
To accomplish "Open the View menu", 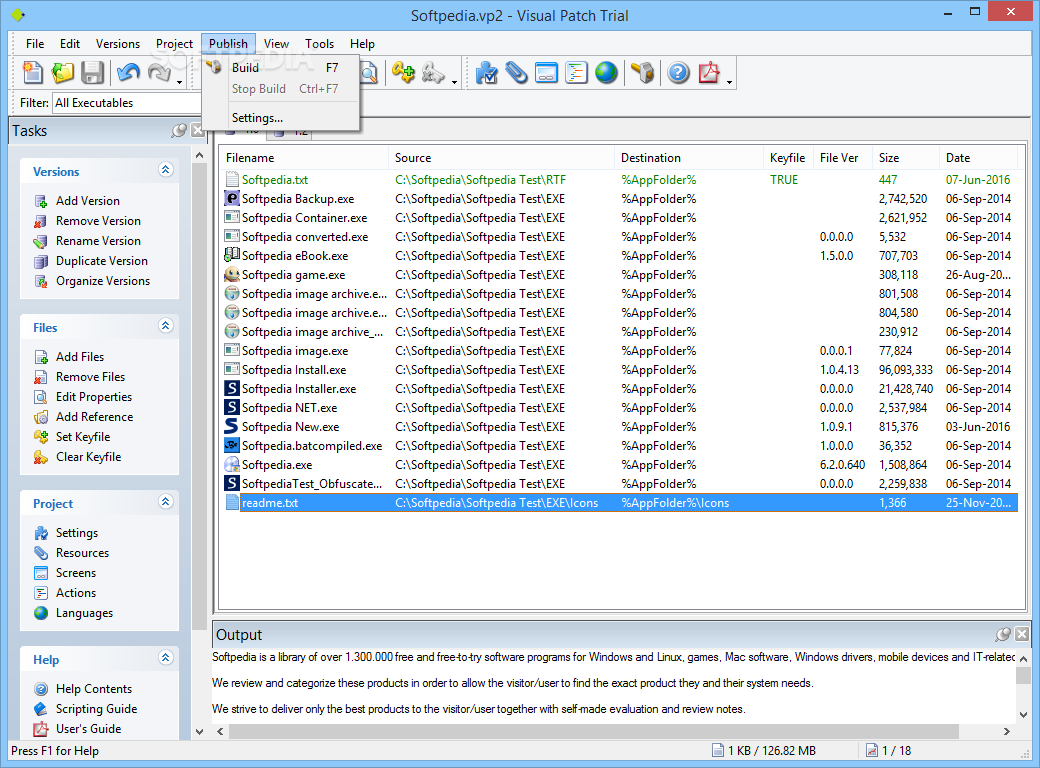I will tap(276, 44).
